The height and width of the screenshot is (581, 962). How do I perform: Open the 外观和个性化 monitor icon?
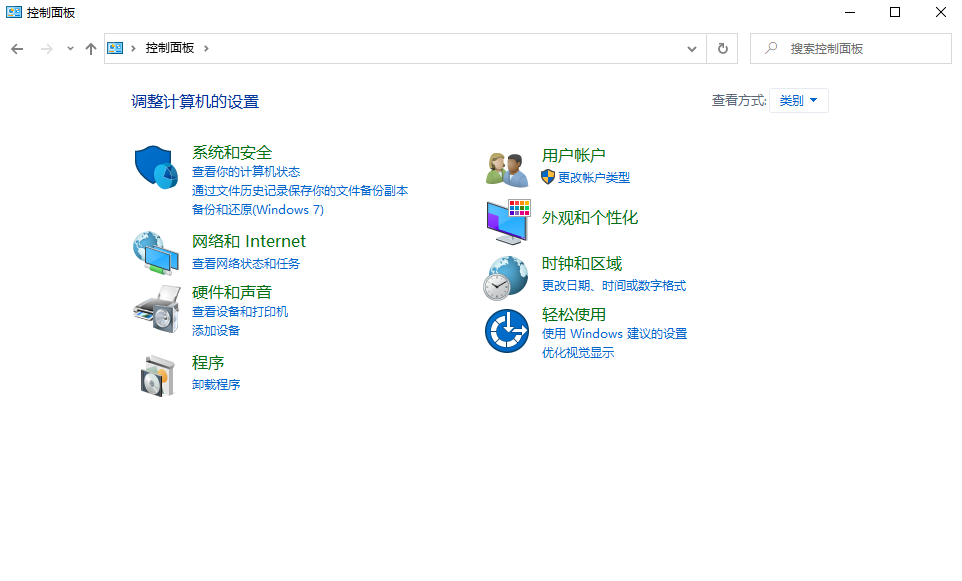click(x=506, y=221)
